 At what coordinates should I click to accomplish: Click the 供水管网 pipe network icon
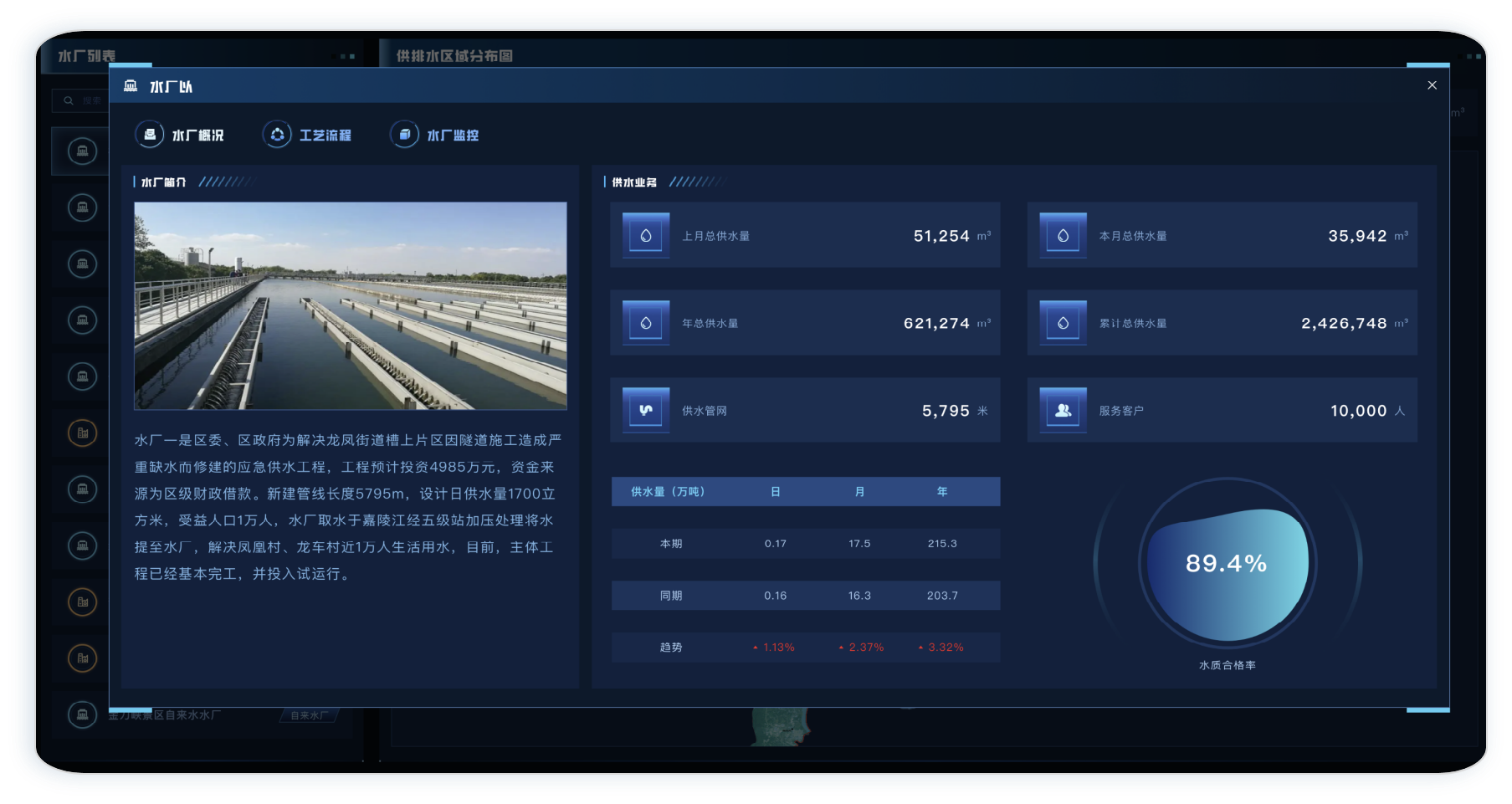tap(646, 410)
